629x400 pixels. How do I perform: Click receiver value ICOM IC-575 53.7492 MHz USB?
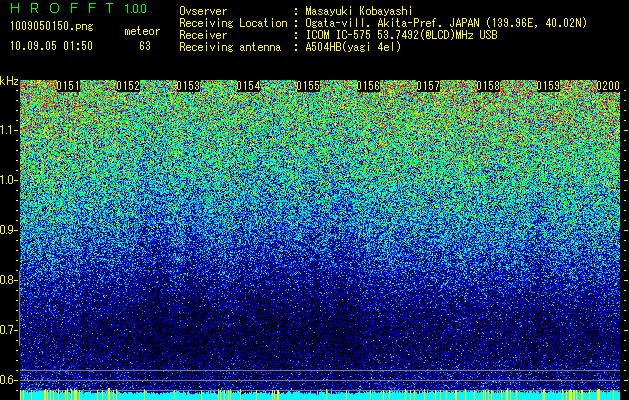(402, 35)
